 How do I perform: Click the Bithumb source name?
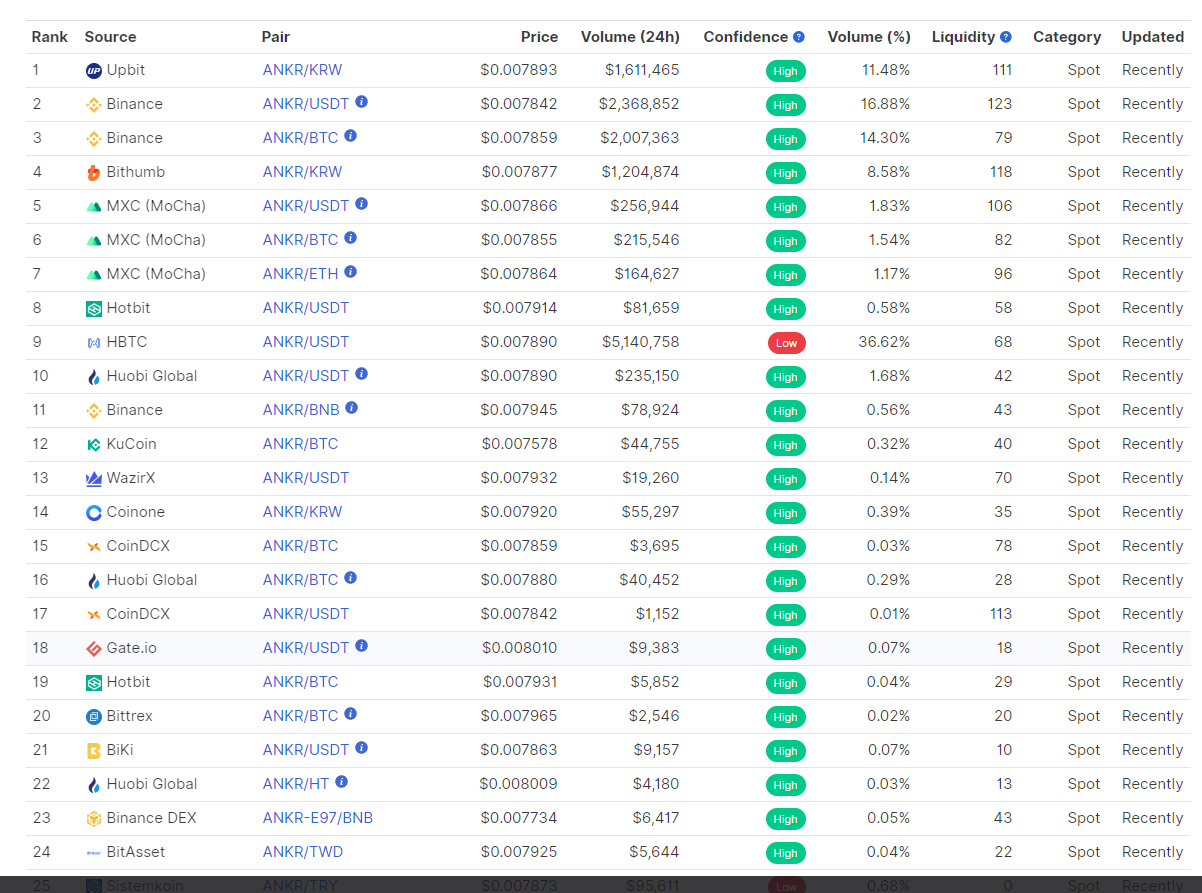point(136,172)
